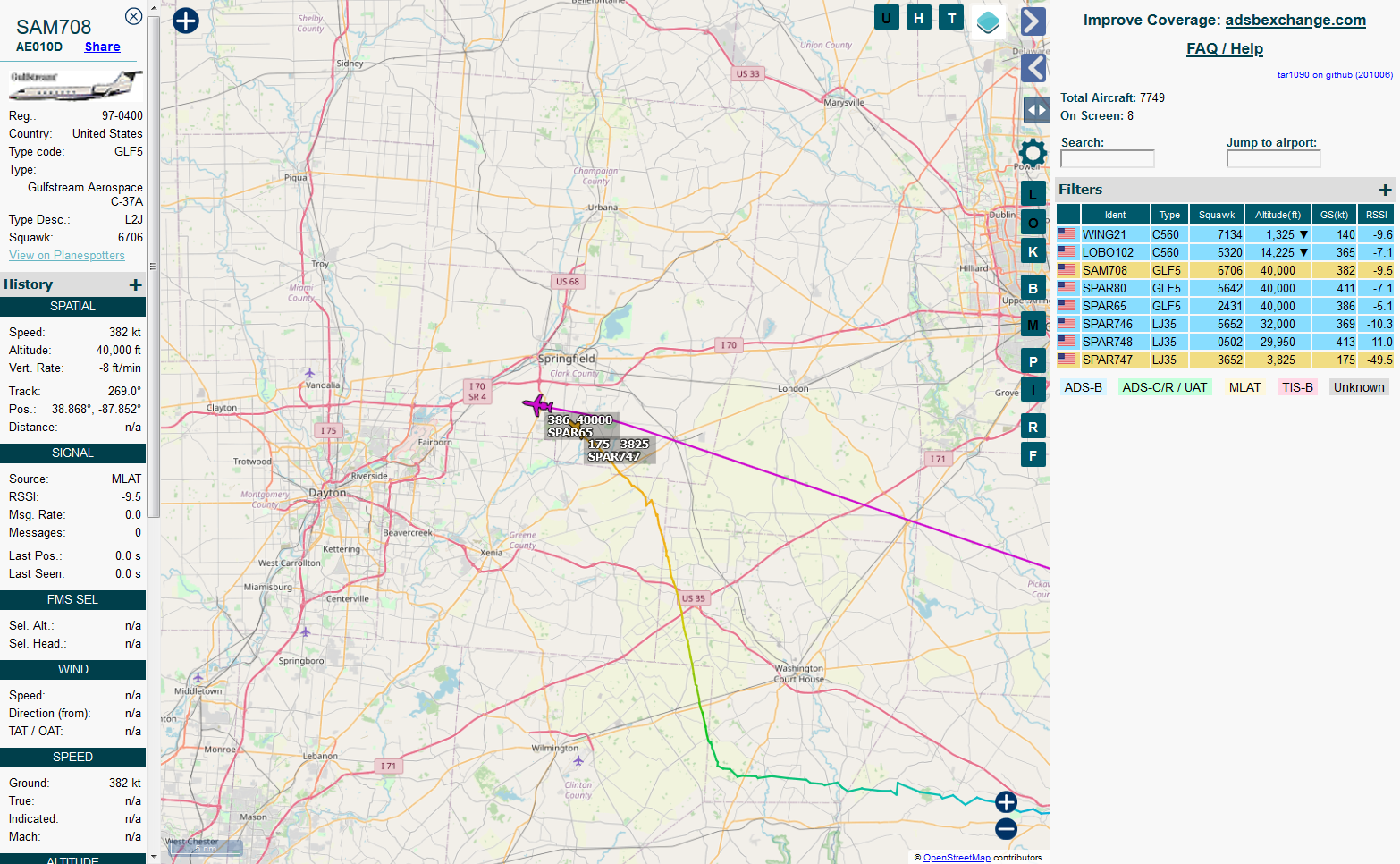Viewport: 1400px width, 864px height.
Task: Select SPAR748 row in aircraft table
Action: pos(1225,342)
